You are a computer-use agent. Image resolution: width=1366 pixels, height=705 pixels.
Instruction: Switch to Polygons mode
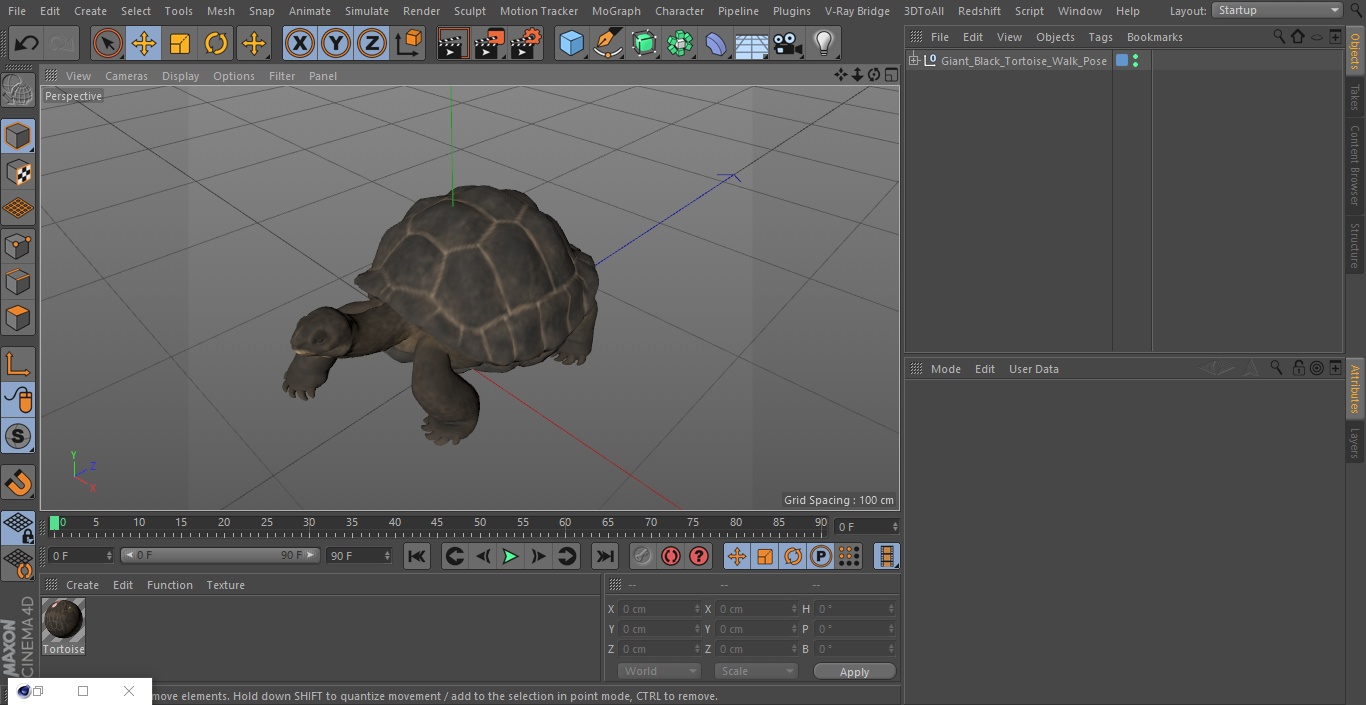click(x=18, y=319)
